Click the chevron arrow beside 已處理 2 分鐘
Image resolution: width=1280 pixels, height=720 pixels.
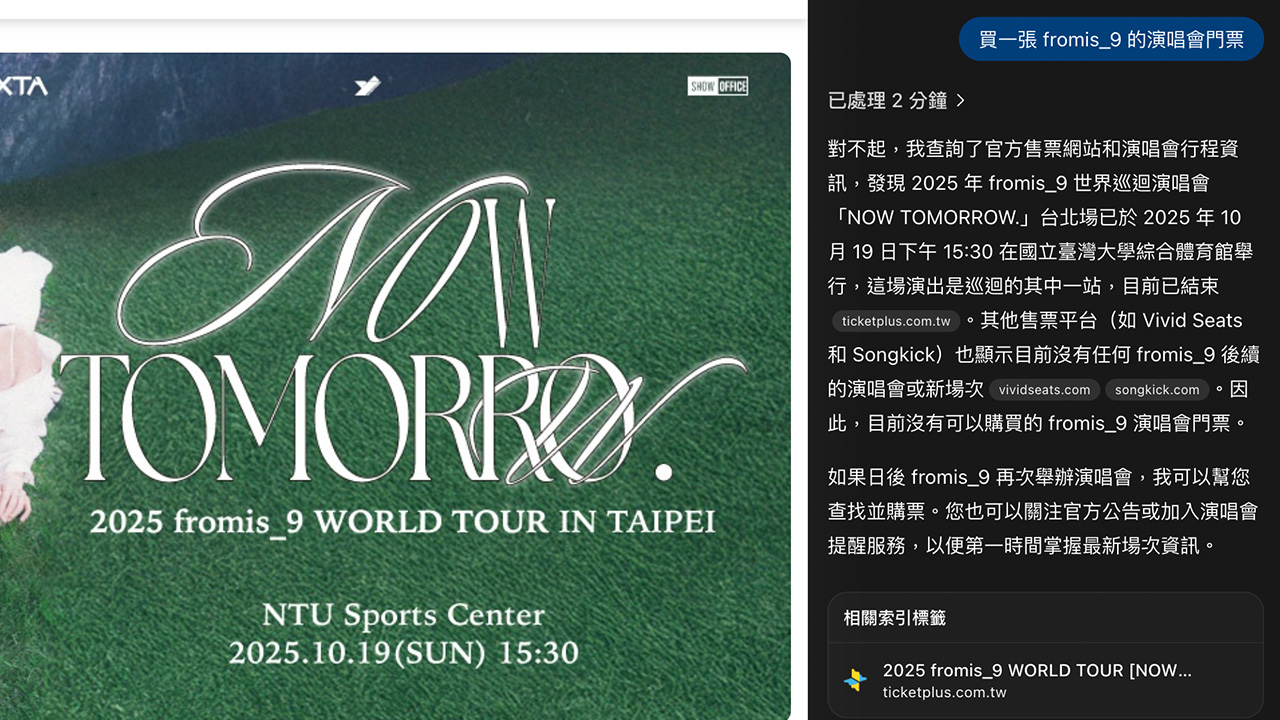click(x=961, y=100)
